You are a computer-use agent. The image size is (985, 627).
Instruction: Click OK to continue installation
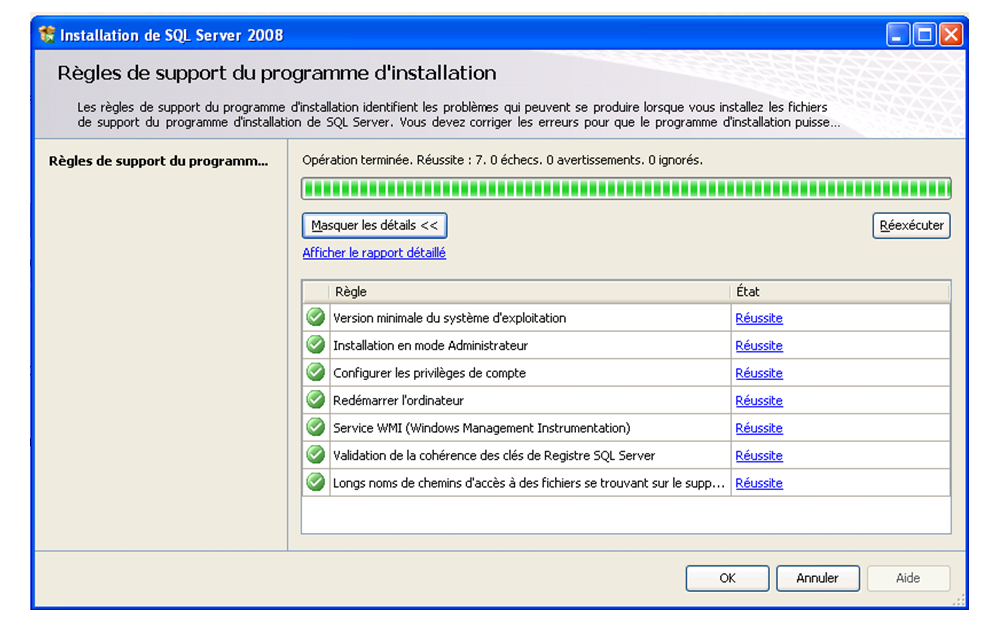[x=727, y=578]
